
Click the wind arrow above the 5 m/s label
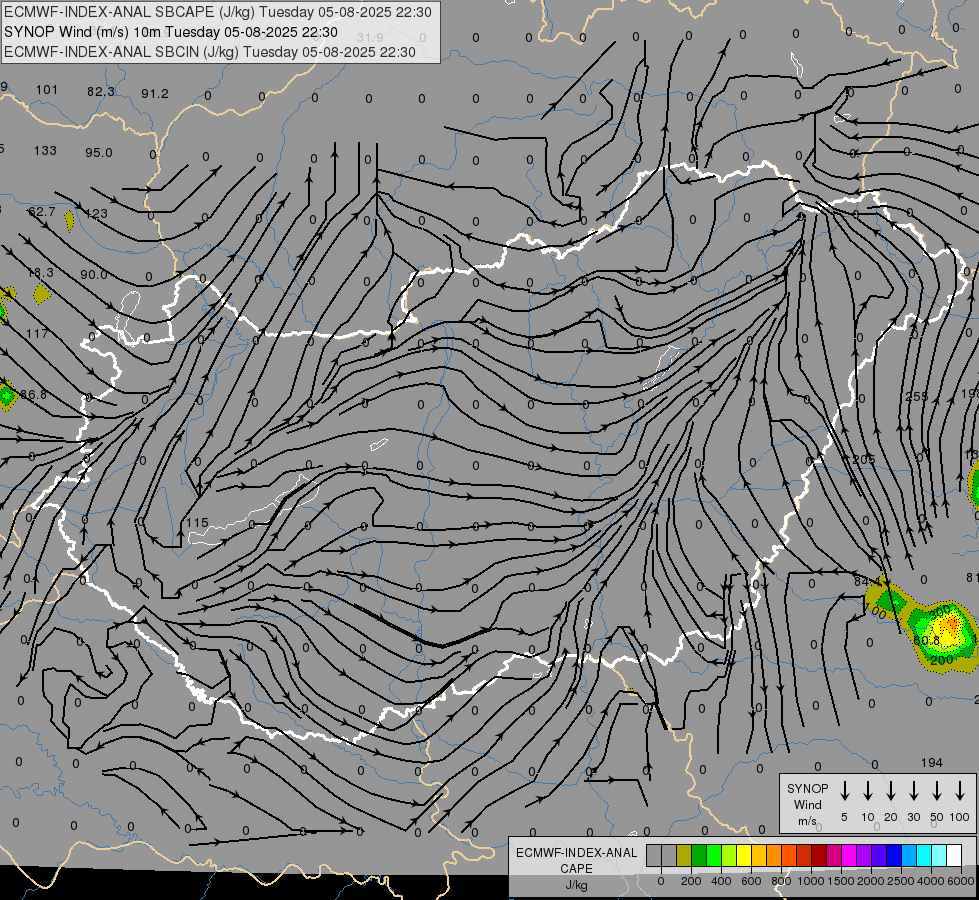[x=844, y=791]
